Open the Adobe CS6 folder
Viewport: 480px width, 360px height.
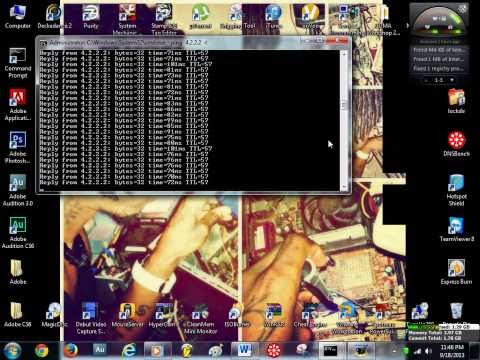18,314
